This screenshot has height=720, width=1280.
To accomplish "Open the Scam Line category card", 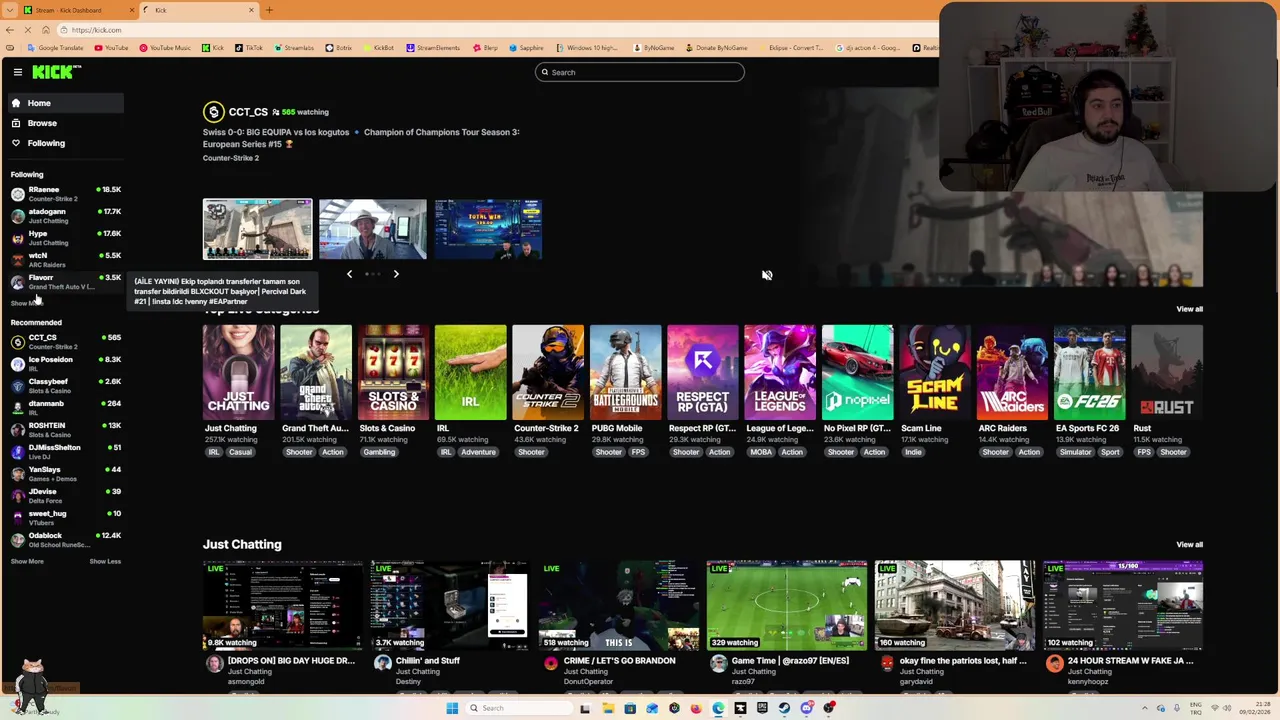I will pos(935,372).
